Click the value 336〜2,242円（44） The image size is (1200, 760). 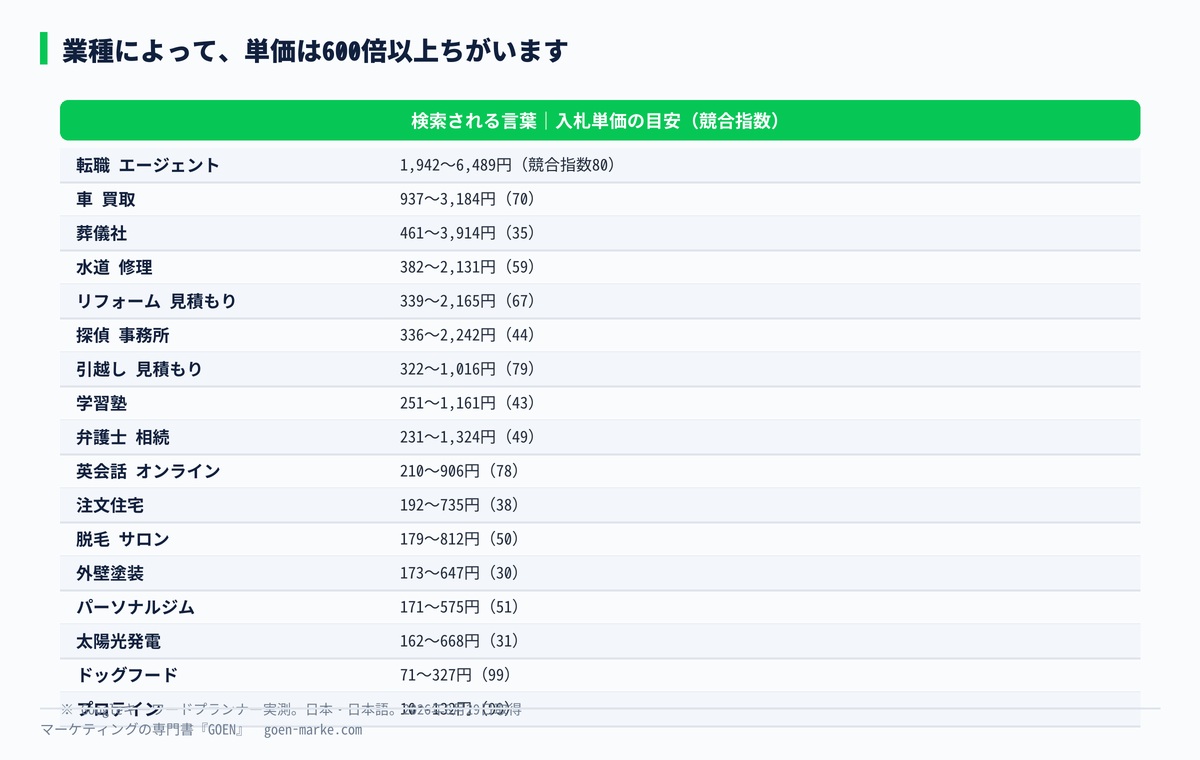pyautogui.click(x=468, y=335)
